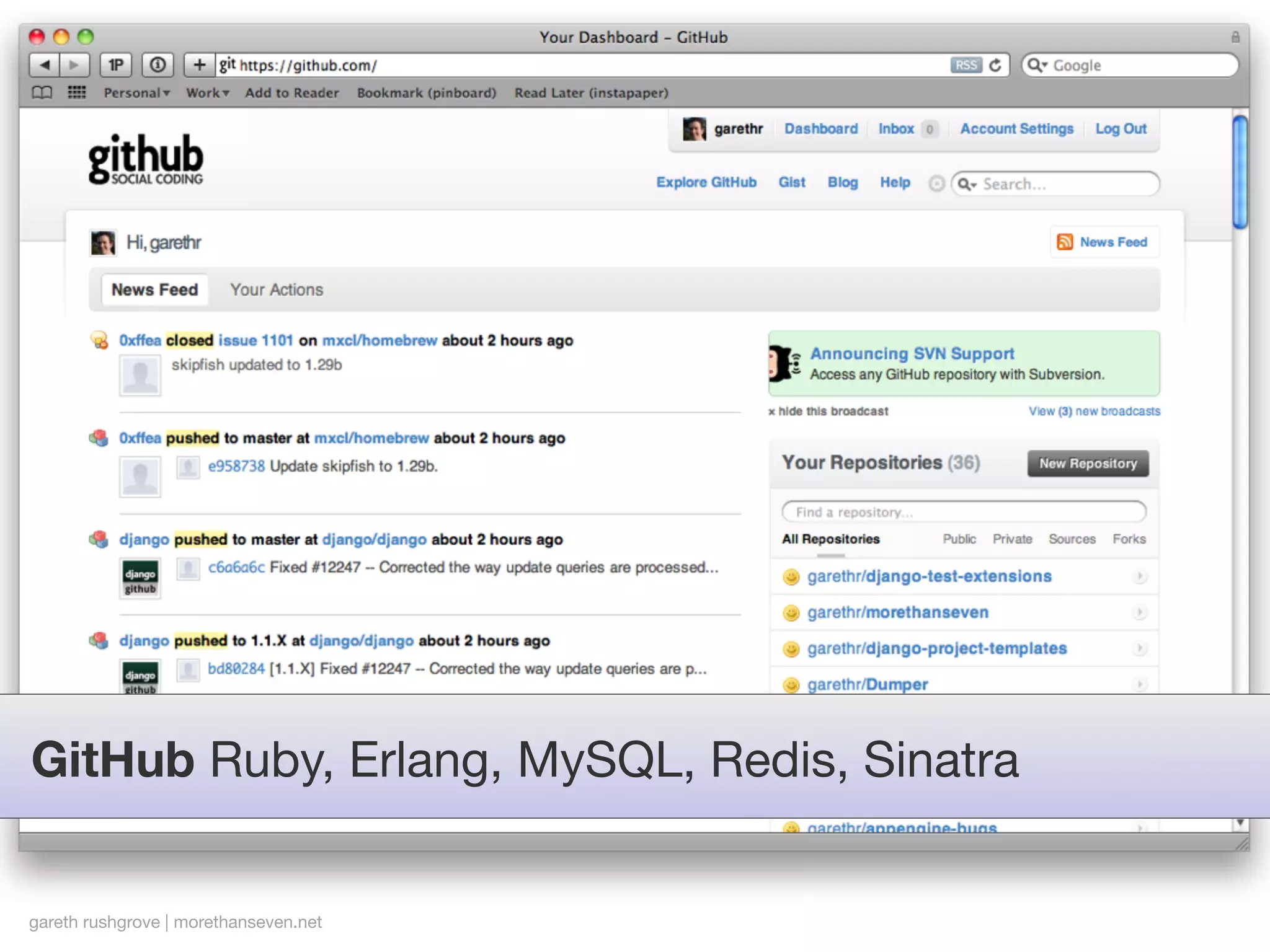
Task: Switch to the News Feed tab
Action: point(155,289)
